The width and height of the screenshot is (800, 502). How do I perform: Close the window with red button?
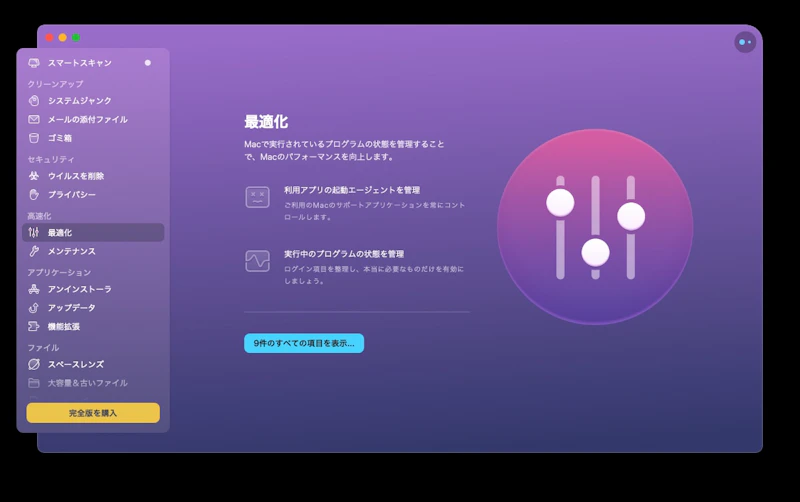(49, 37)
